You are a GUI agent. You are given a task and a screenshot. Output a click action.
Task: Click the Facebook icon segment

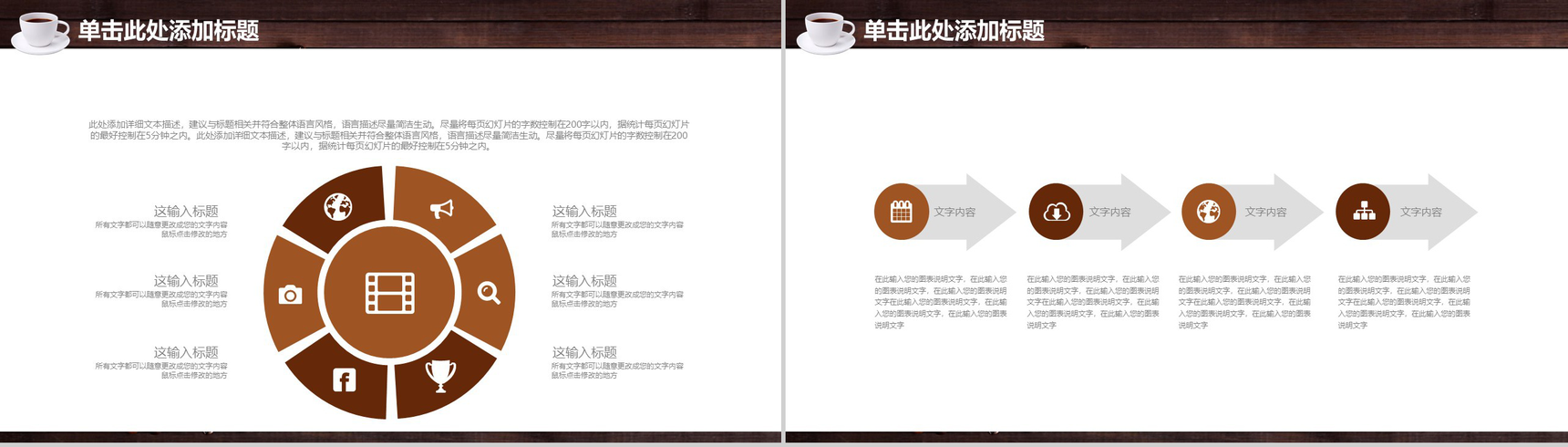[x=344, y=379]
